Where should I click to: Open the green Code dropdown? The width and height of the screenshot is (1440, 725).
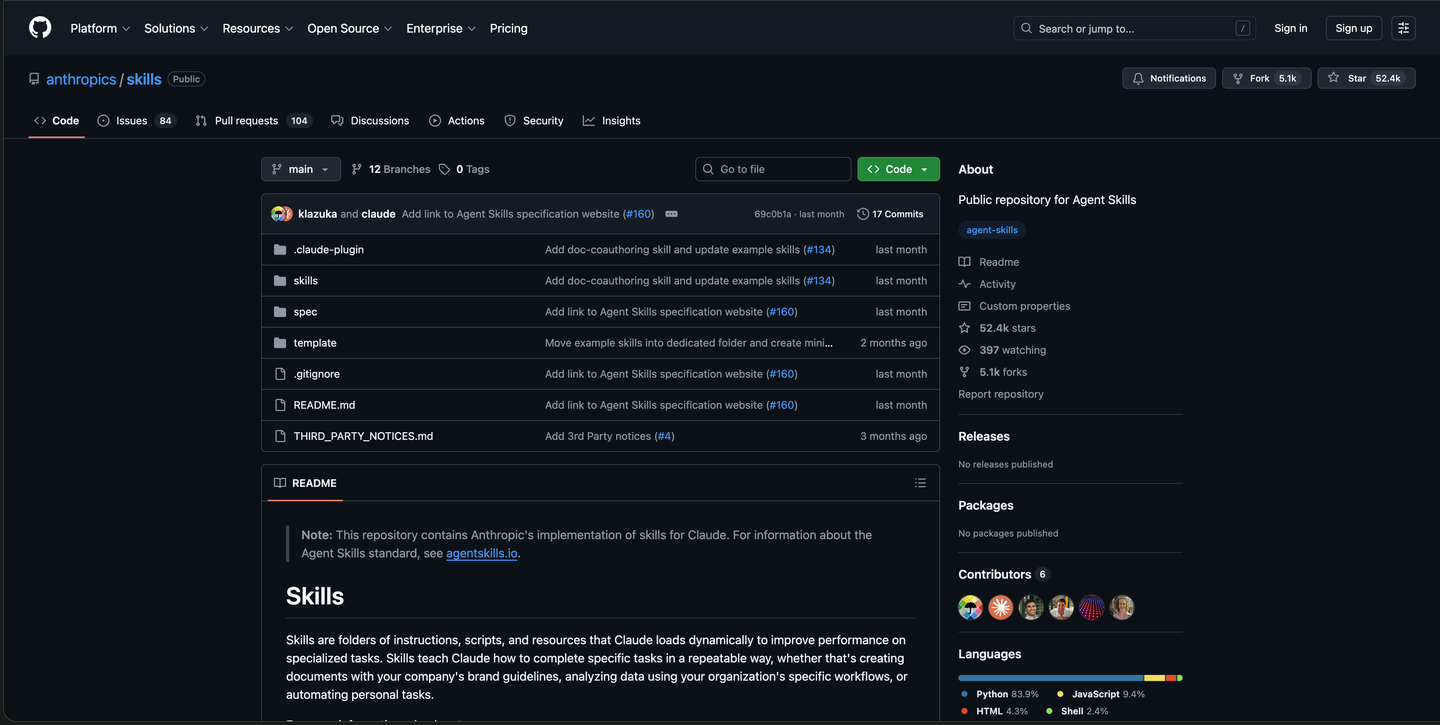pos(898,169)
